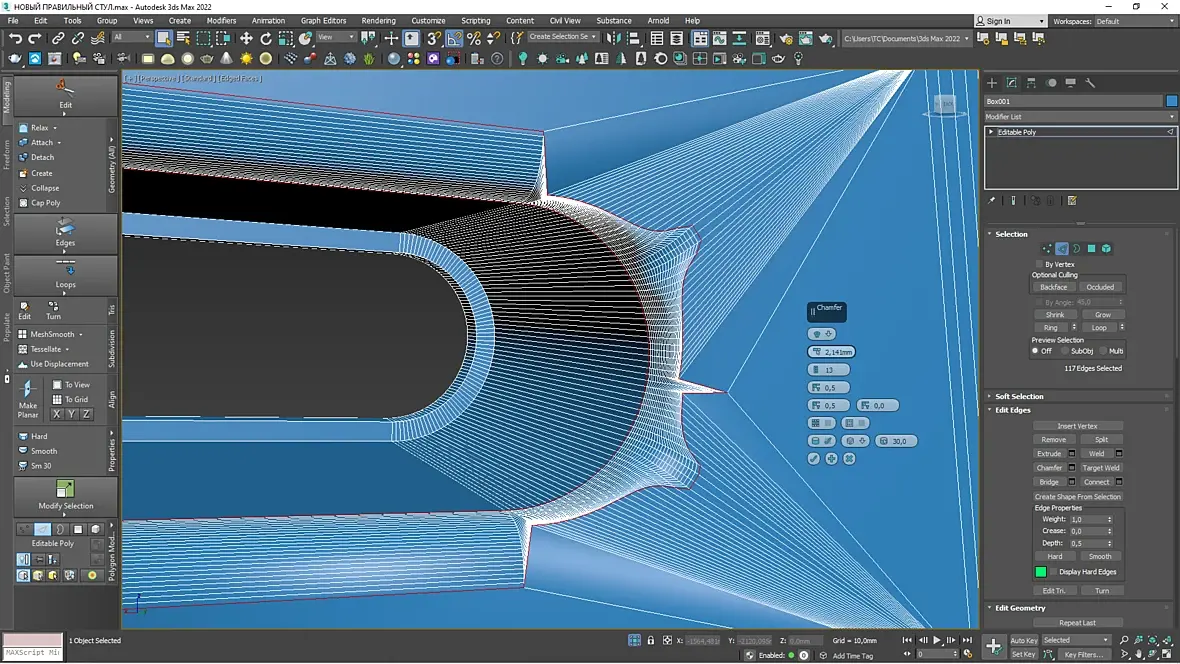Enable the By Vertex checkbox
The height and width of the screenshot is (664, 1180).
tap(1039, 264)
